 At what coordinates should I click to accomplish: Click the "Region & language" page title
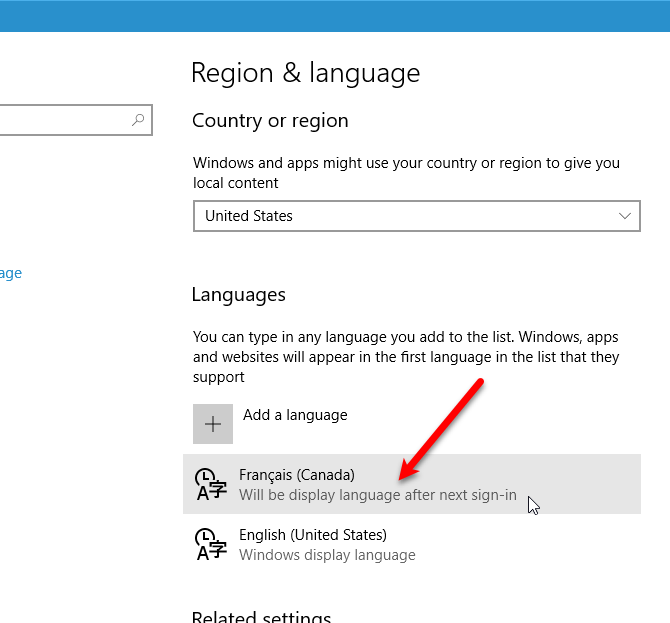(x=305, y=73)
